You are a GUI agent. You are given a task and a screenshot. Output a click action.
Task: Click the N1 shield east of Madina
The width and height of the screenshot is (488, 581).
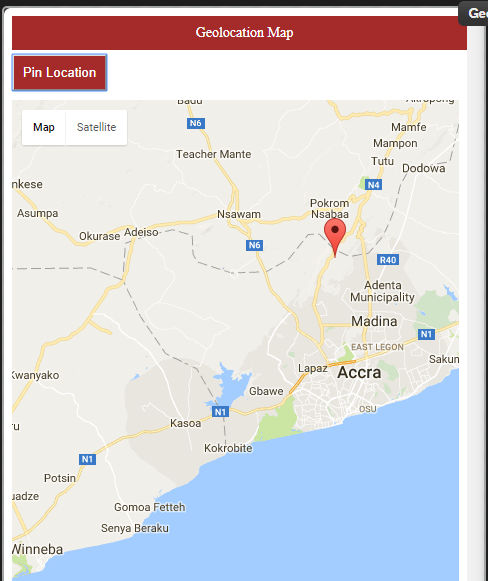pyautogui.click(x=426, y=334)
